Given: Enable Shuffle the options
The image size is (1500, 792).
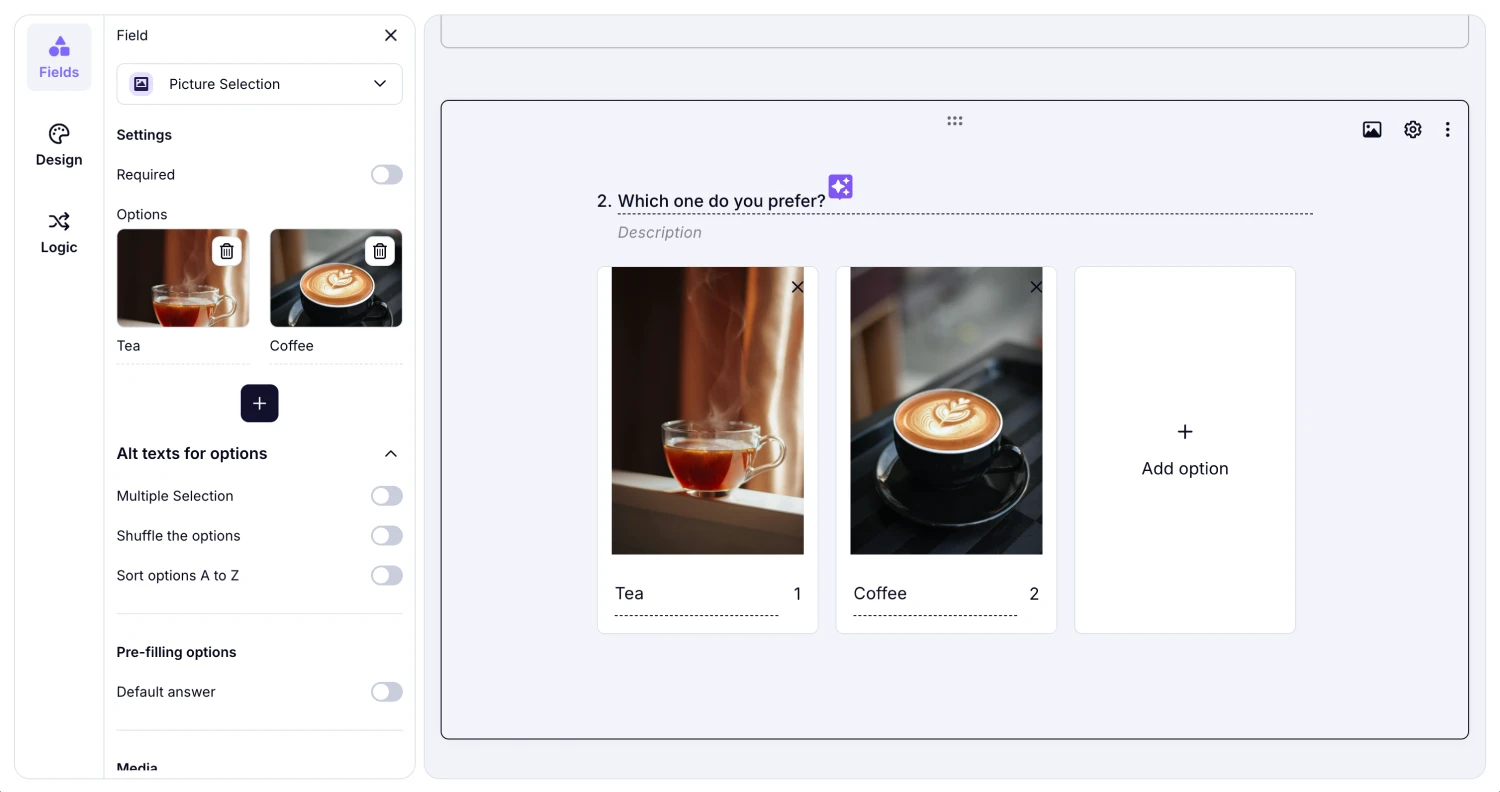Looking at the screenshot, I should click(x=386, y=535).
